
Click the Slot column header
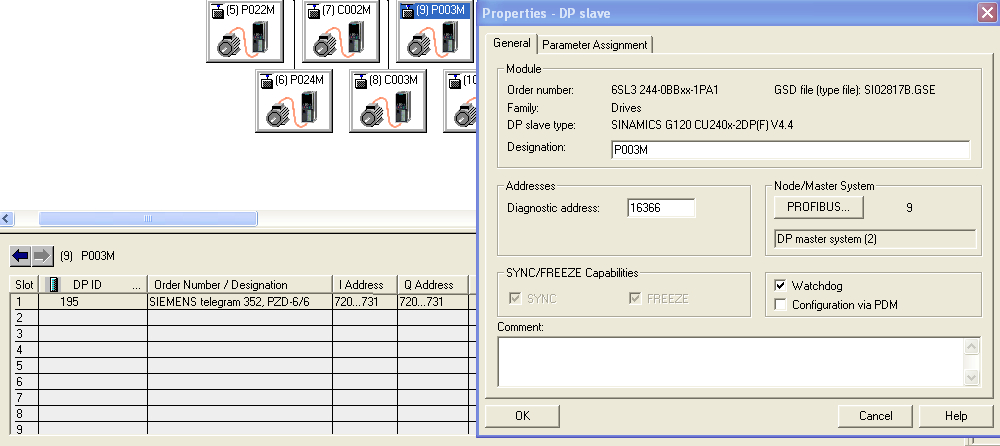click(24, 285)
